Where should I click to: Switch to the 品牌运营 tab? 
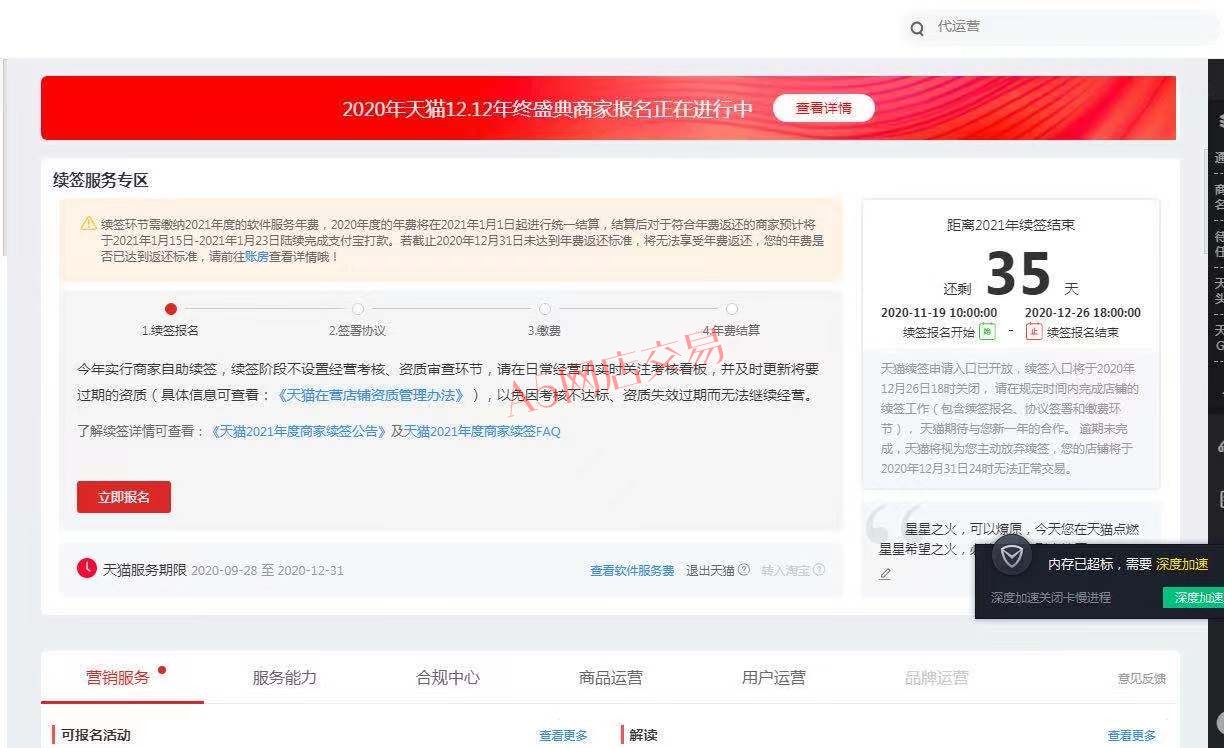pyautogui.click(x=936, y=678)
